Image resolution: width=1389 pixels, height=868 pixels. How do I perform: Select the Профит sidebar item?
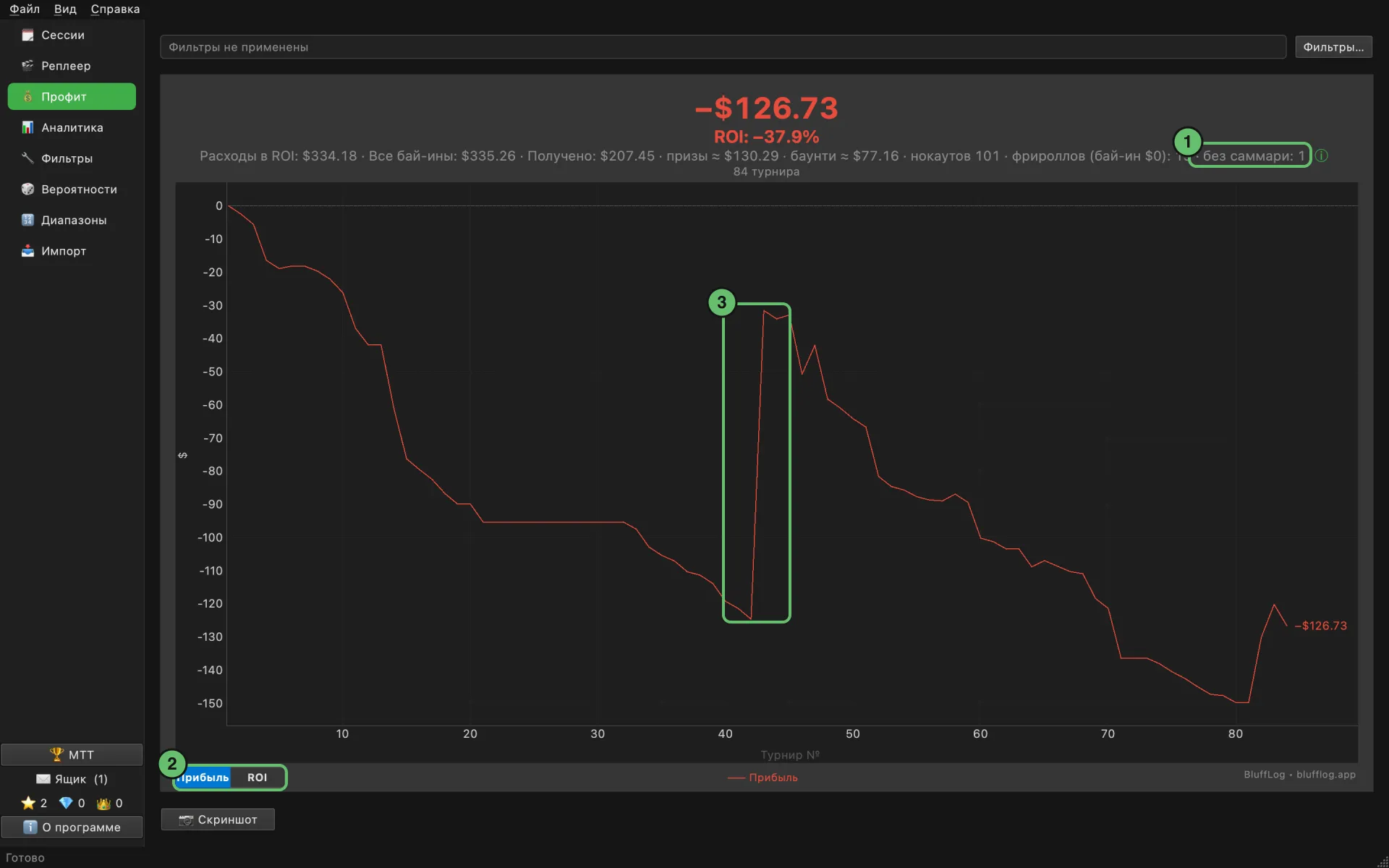point(72,96)
